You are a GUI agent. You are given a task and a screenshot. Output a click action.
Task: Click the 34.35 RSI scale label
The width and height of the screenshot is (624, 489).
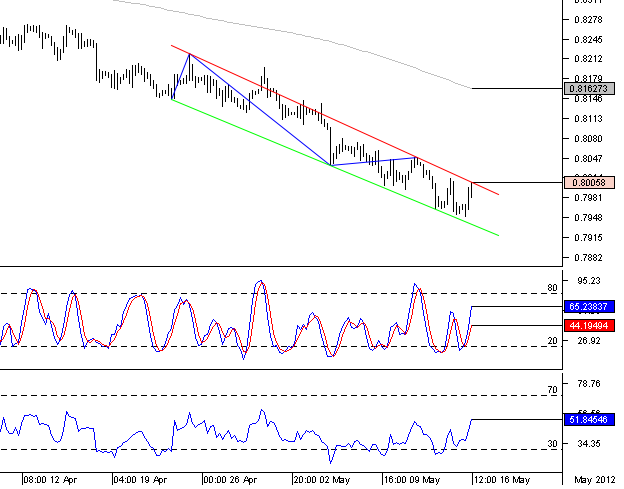[589, 444]
